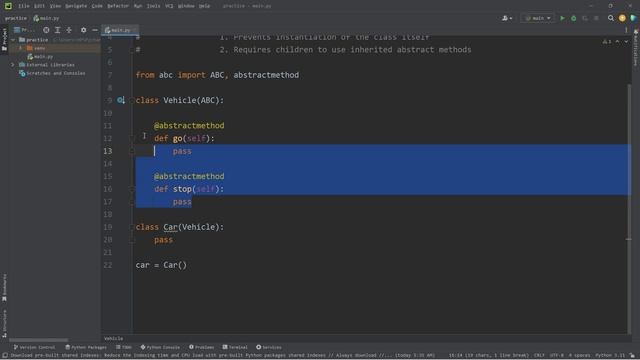The width and height of the screenshot is (640, 360).
Task: Click the status bar tool-window quick access icon
Action: tap(4, 355)
